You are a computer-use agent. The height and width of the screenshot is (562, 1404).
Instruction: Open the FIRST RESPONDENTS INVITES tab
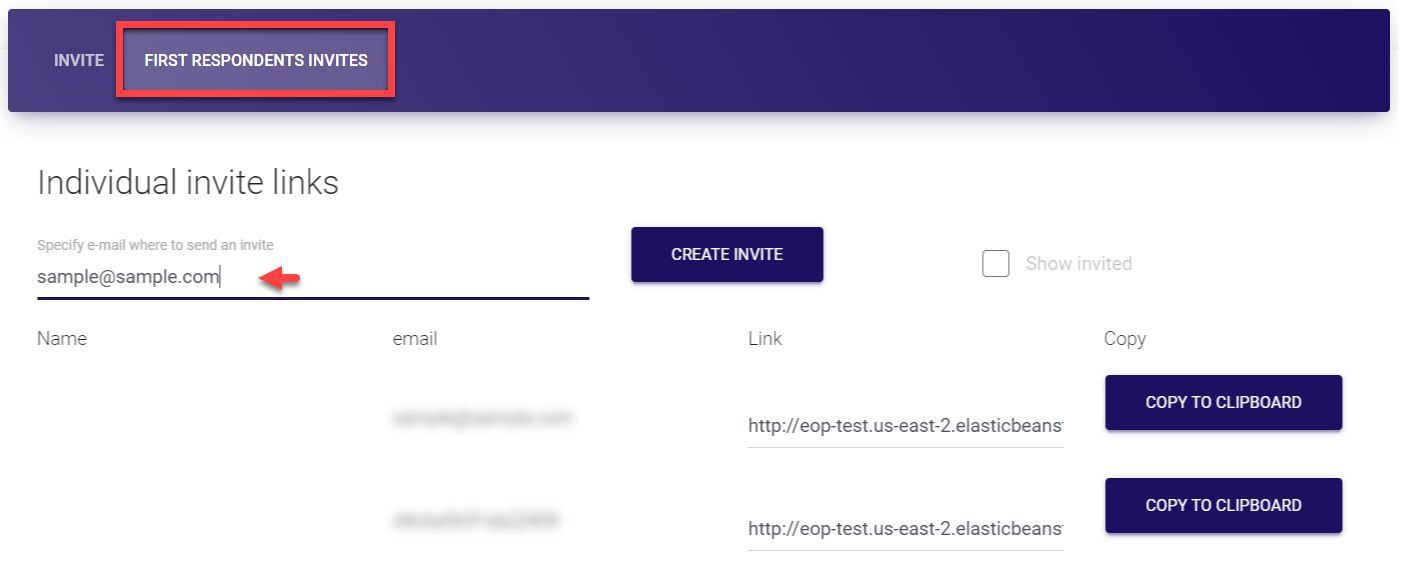click(256, 60)
